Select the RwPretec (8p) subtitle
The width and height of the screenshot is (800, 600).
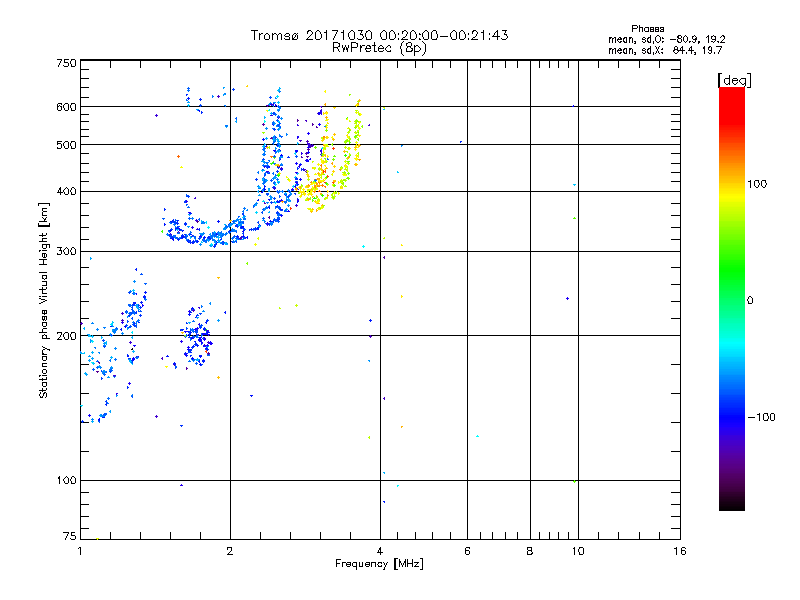pyautogui.click(x=379, y=48)
